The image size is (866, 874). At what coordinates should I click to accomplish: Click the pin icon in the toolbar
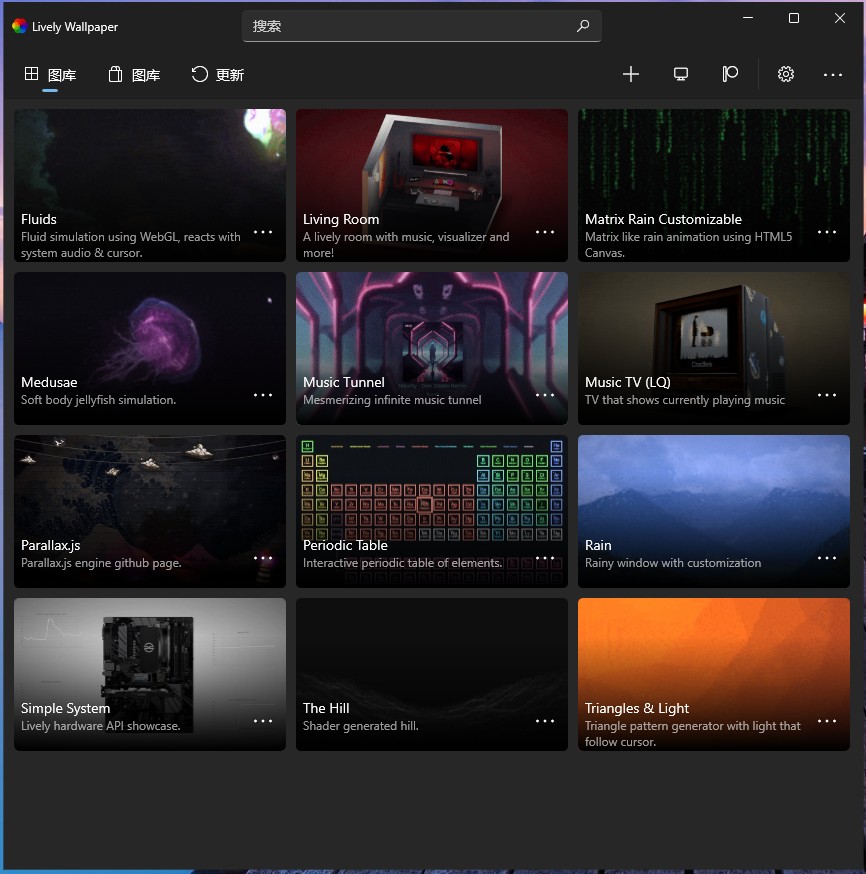(730, 74)
